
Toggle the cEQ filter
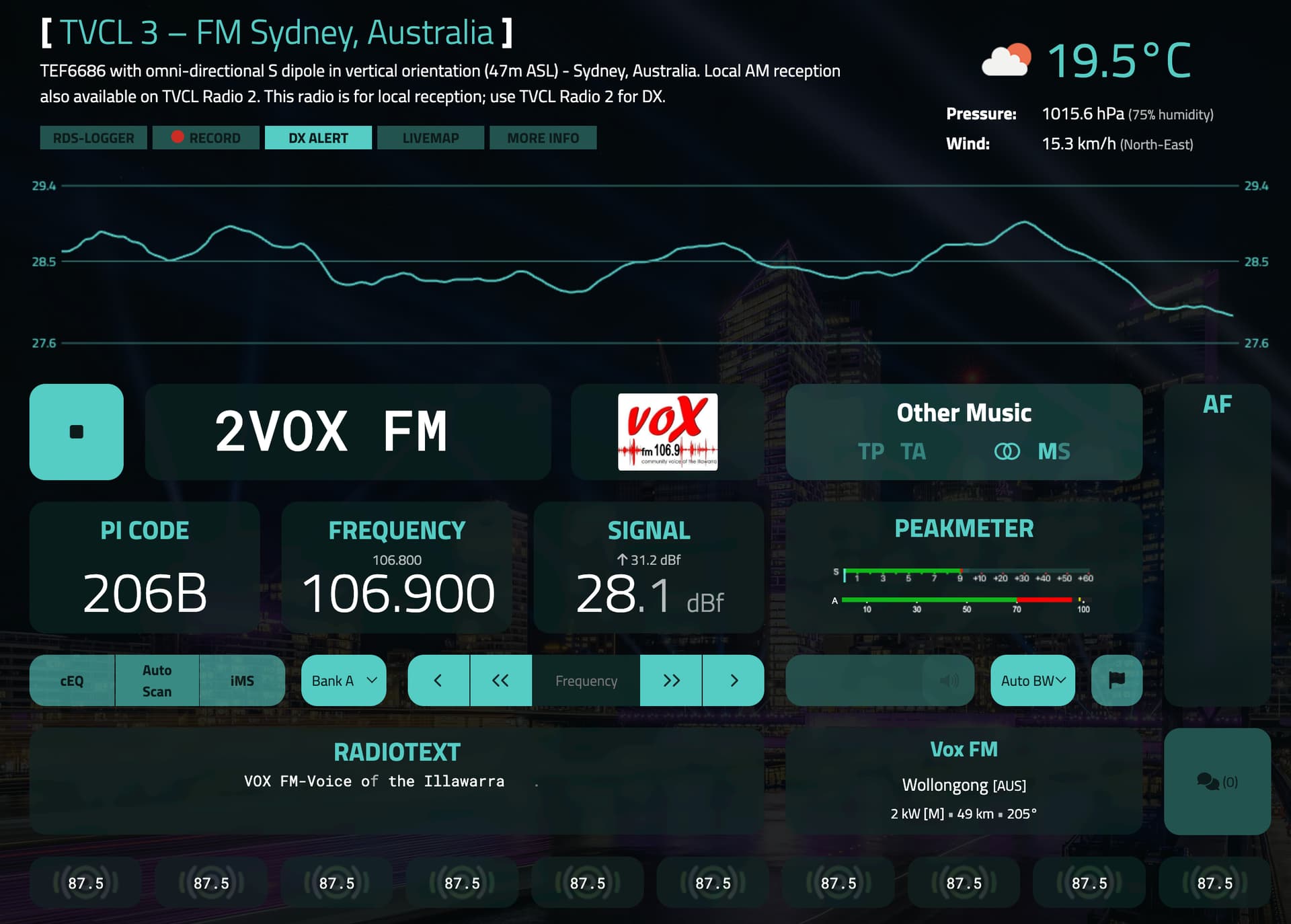pos(72,681)
